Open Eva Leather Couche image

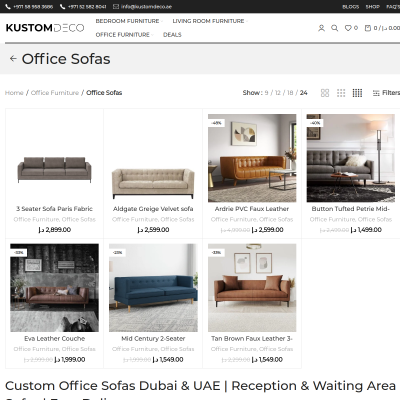54,288
